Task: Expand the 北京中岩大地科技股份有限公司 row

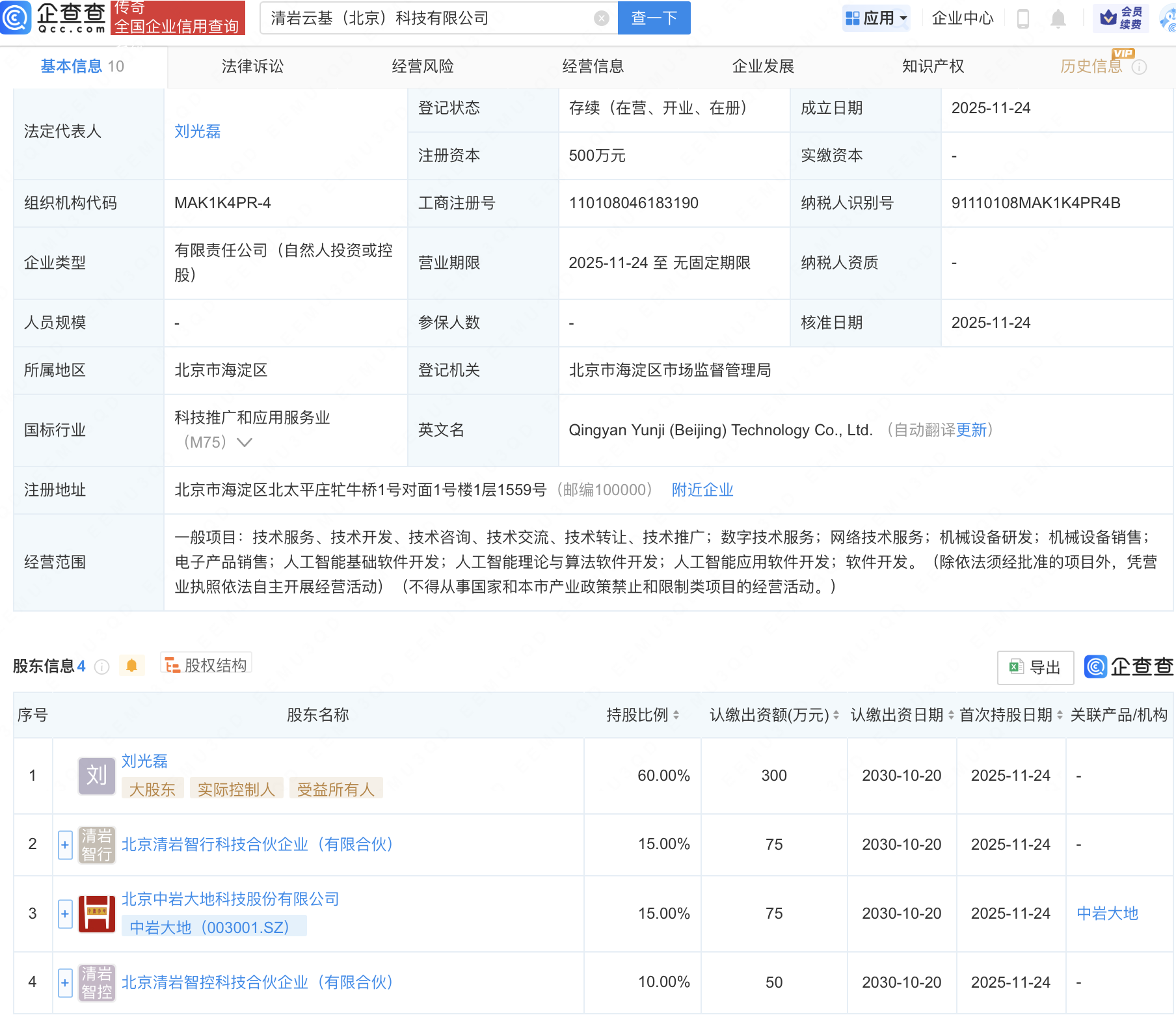Action: 65,913
